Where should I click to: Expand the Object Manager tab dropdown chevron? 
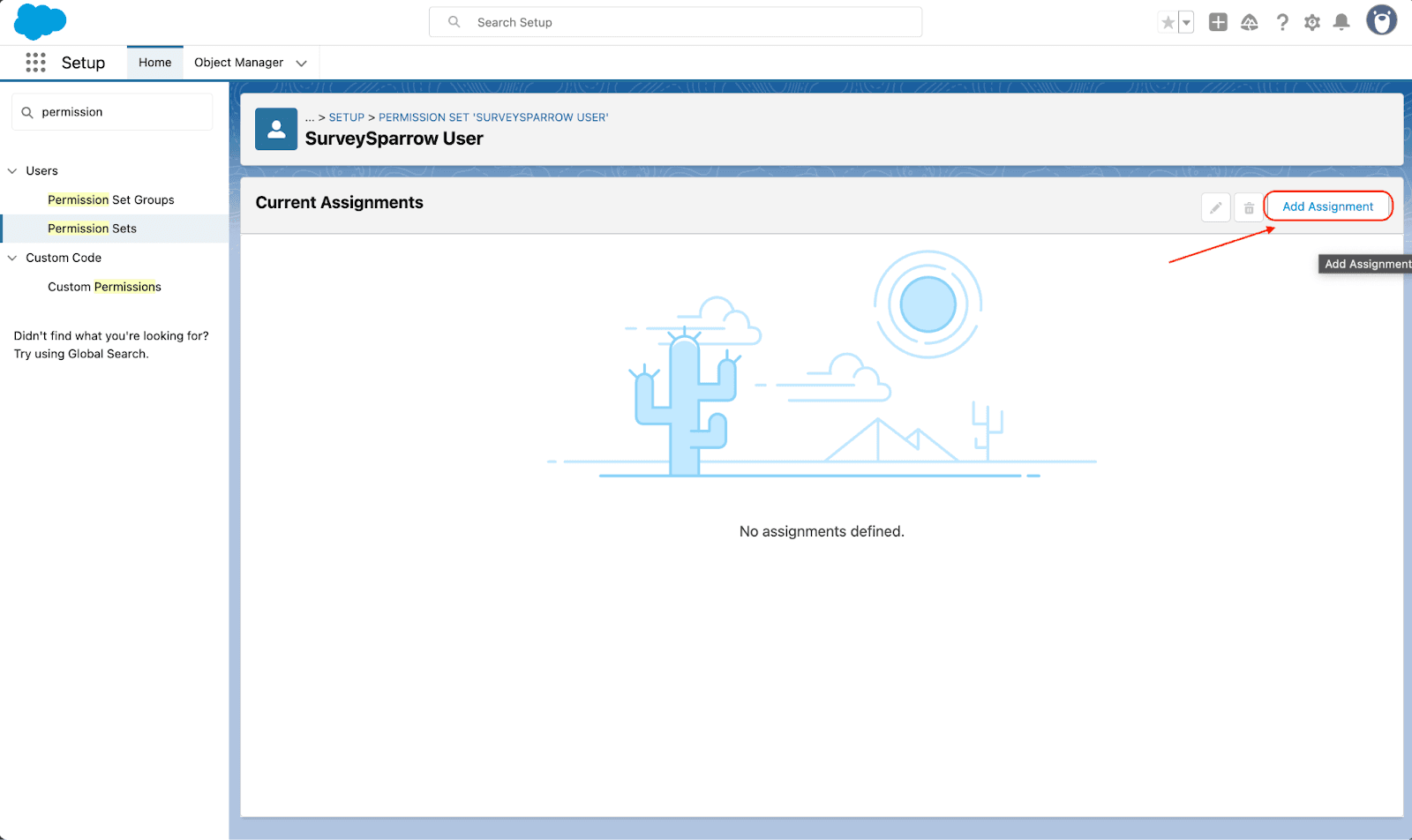pyautogui.click(x=302, y=63)
